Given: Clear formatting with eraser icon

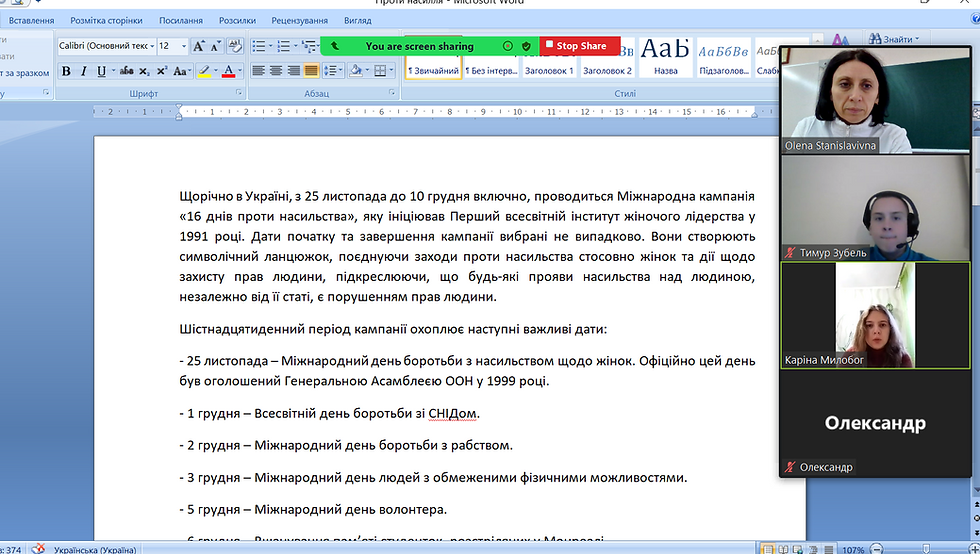Looking at the screenshot, I should click(236, 46).
